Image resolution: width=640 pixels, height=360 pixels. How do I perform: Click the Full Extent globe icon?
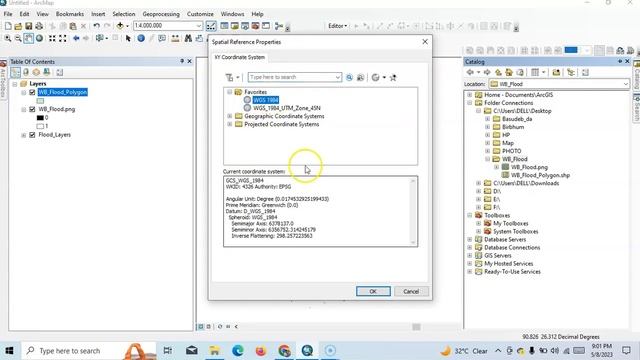pos(39,38)
